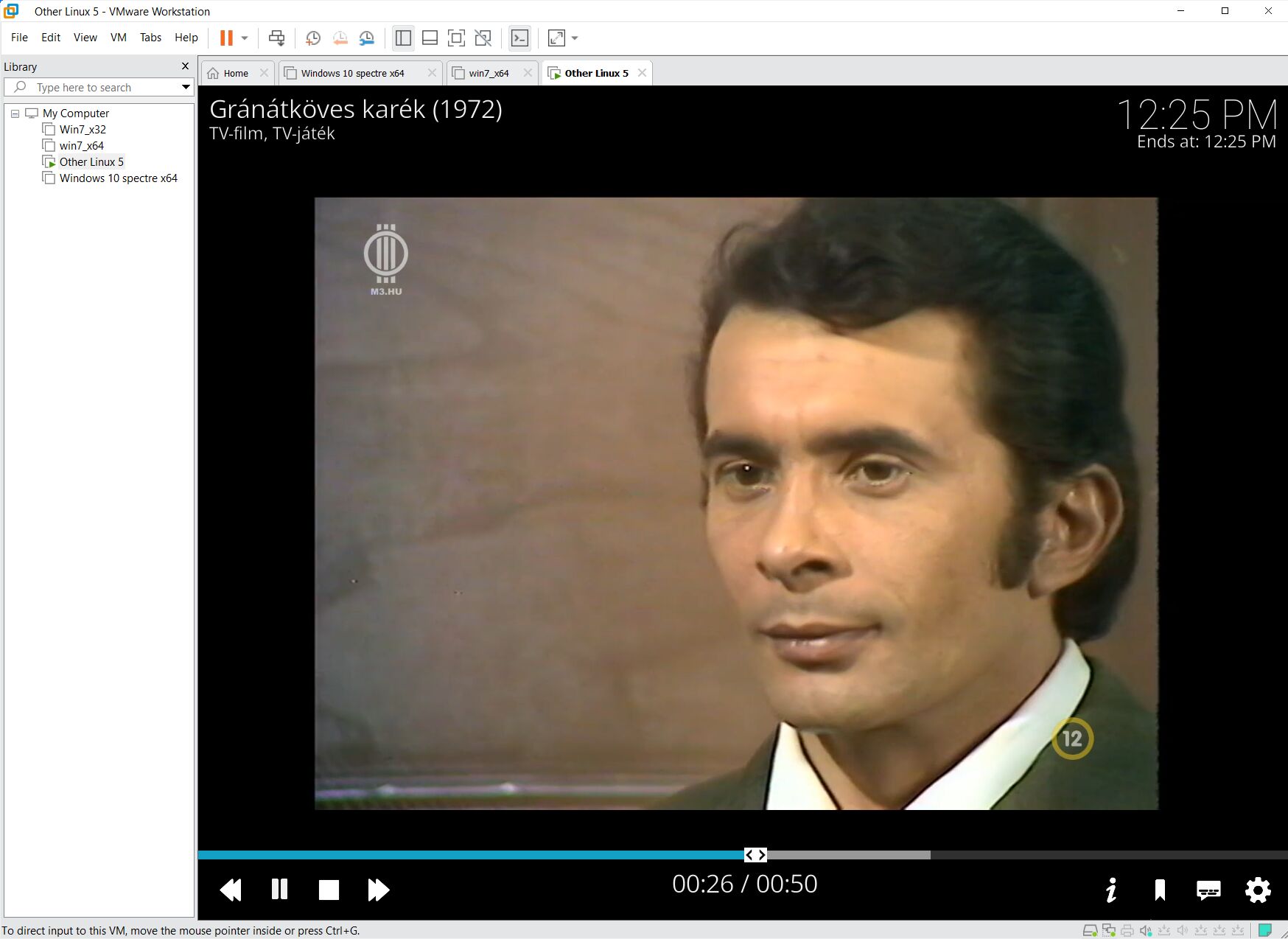Send Ctrl+Alt+Del to the virtual machine
Viewport: 1288px width, 939px height.
(277, 38)
